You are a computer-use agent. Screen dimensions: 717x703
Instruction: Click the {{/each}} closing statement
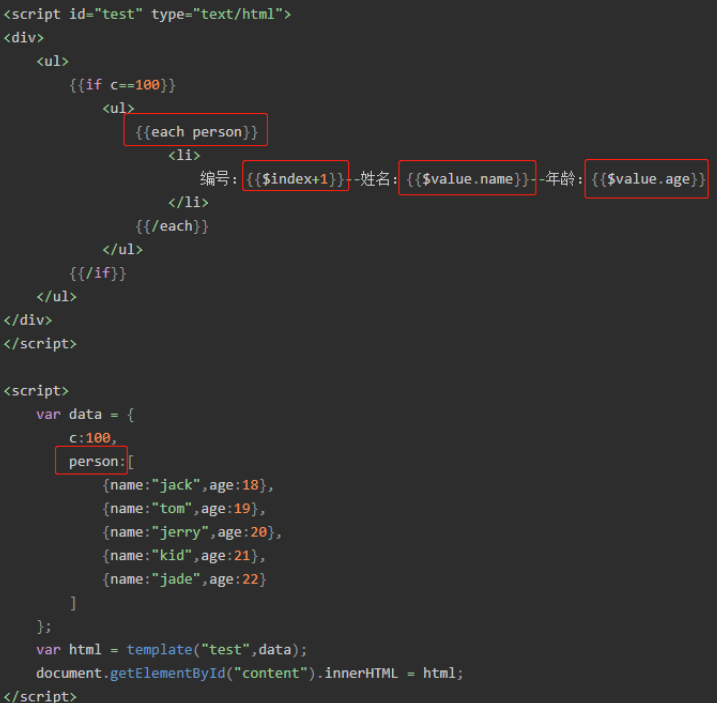pyautogui.click(x=172, y=226)
